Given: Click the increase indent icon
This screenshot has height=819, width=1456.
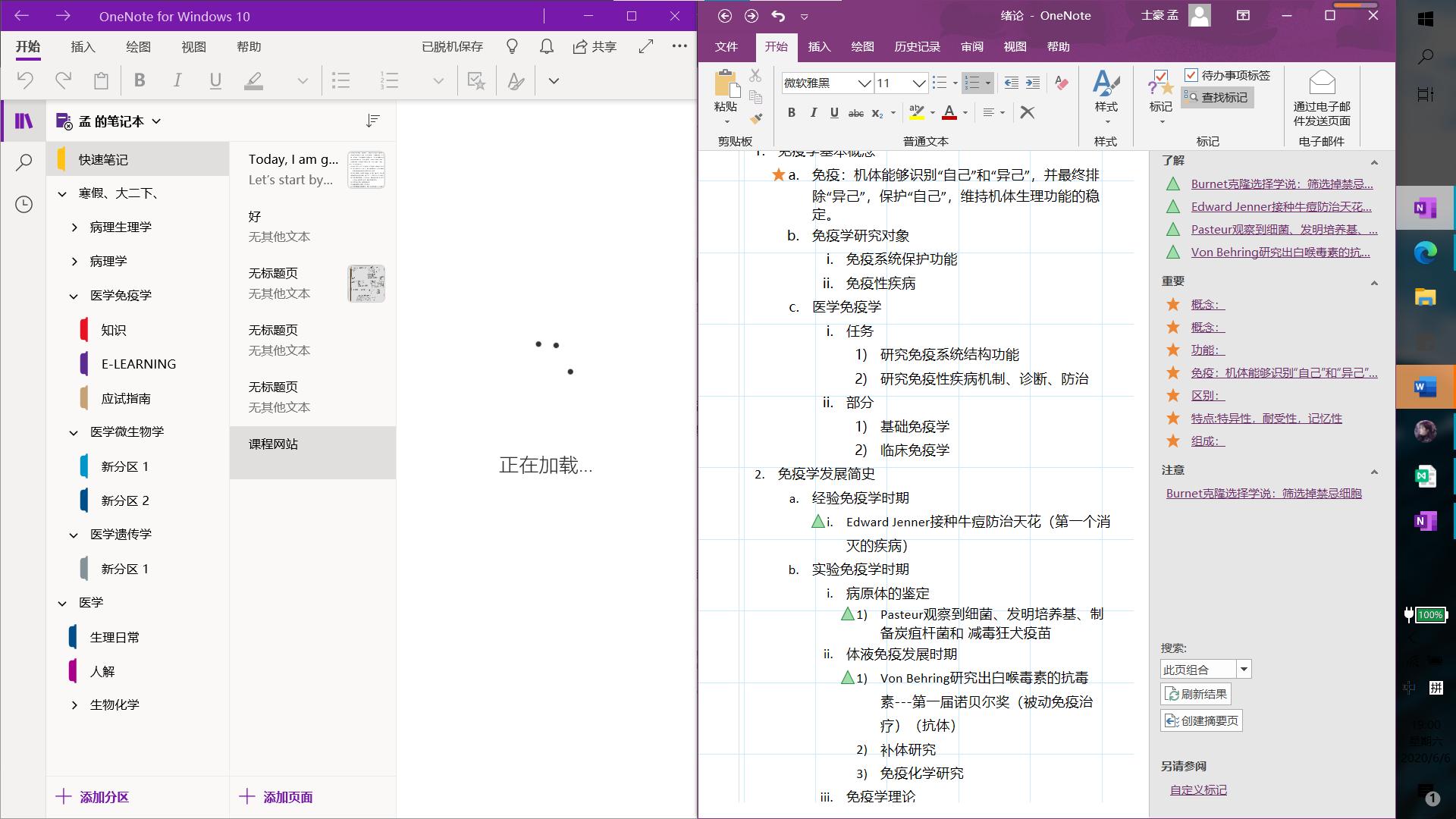Looking at the screenshot, I should [1033, 83].
